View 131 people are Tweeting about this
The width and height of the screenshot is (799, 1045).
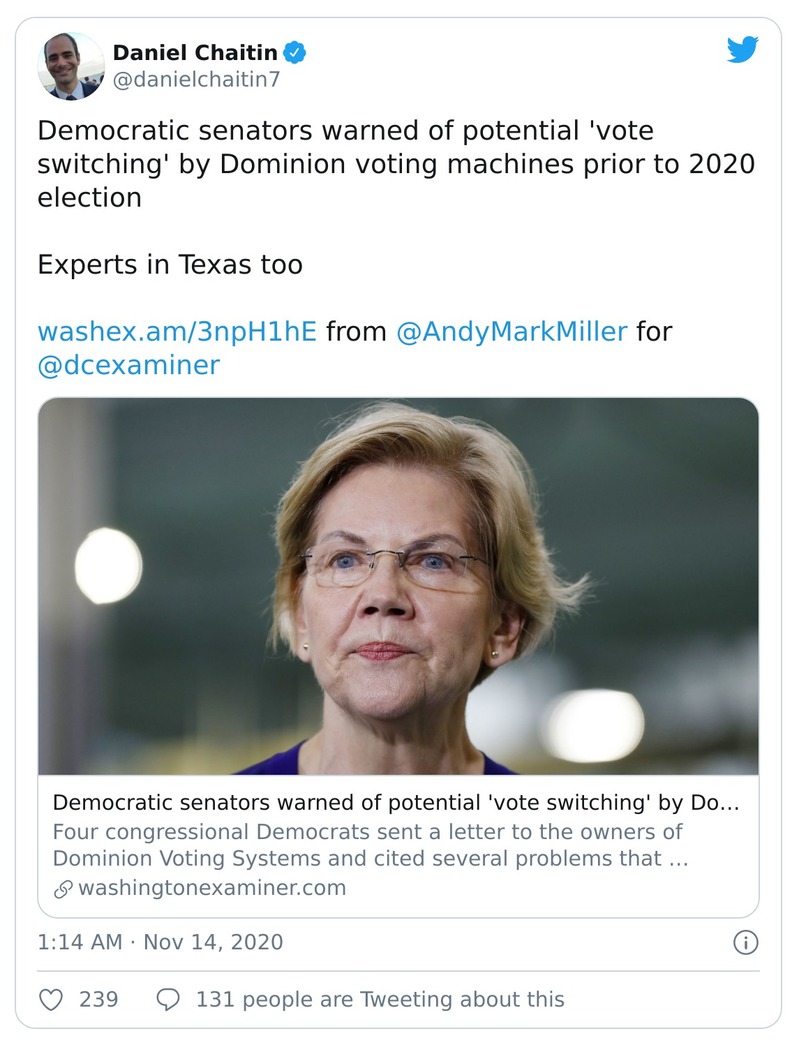(380, 999)
